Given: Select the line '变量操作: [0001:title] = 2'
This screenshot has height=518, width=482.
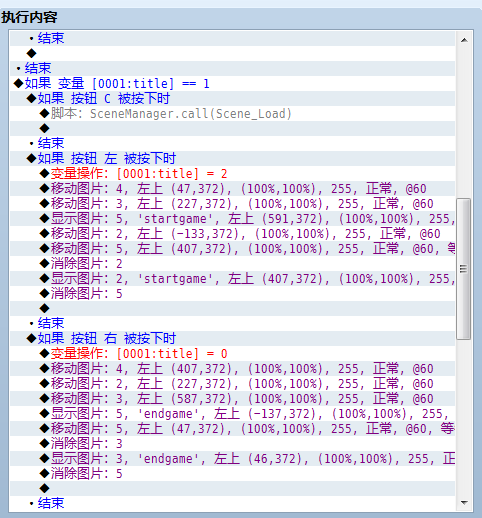Looking at the screenshot, I should [233, 173].
